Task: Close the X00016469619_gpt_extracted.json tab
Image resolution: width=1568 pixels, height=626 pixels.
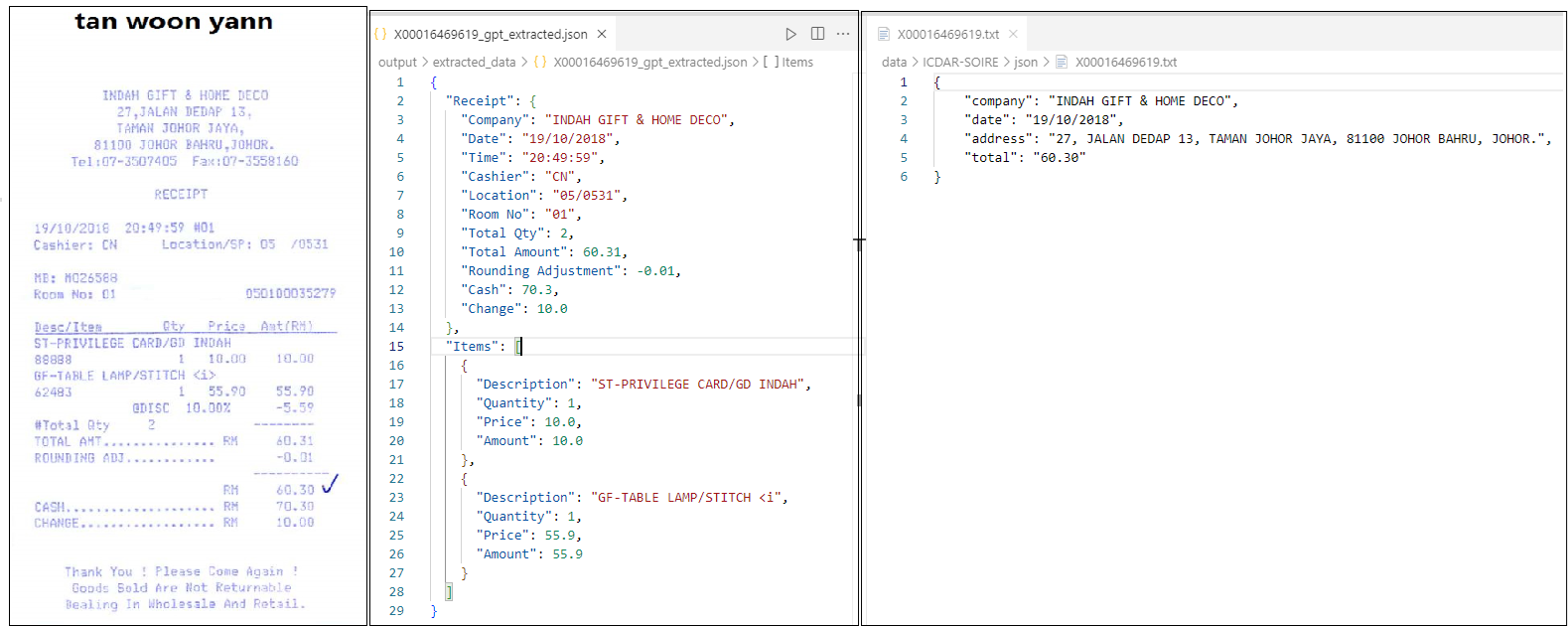Action: coord(602,34)
